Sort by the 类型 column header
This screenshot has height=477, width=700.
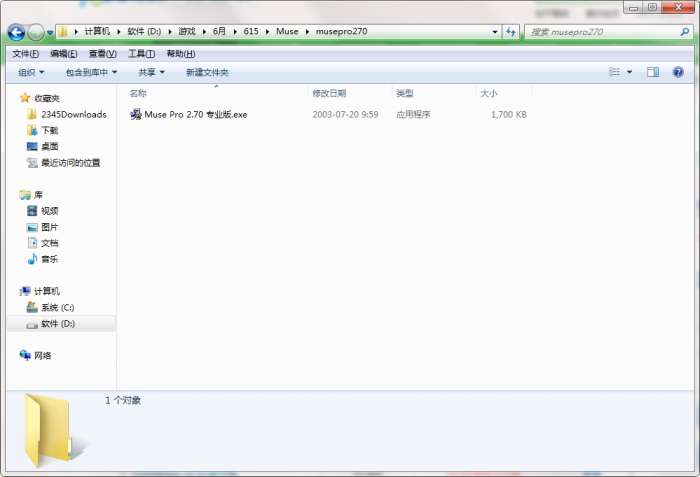coord(404,93)
